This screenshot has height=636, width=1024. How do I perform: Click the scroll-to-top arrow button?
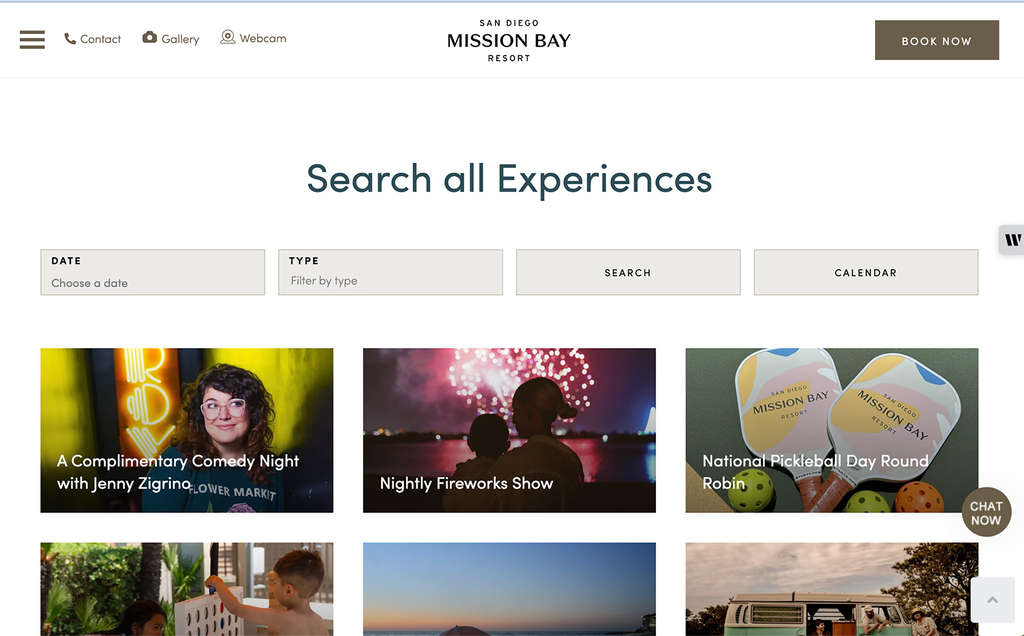click(993, 600)
